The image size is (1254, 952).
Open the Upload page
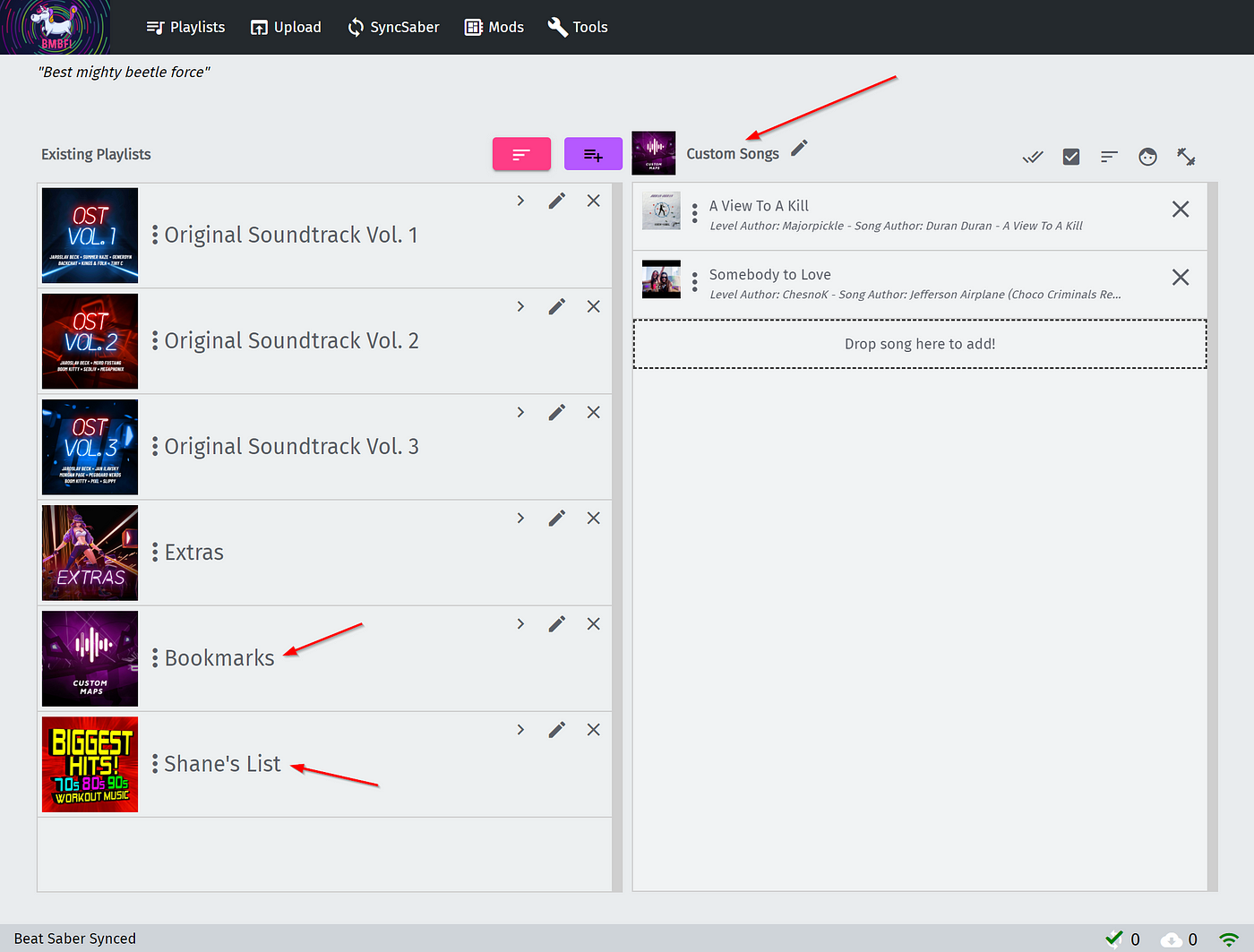pyautogui.click(x=286, y=27)
